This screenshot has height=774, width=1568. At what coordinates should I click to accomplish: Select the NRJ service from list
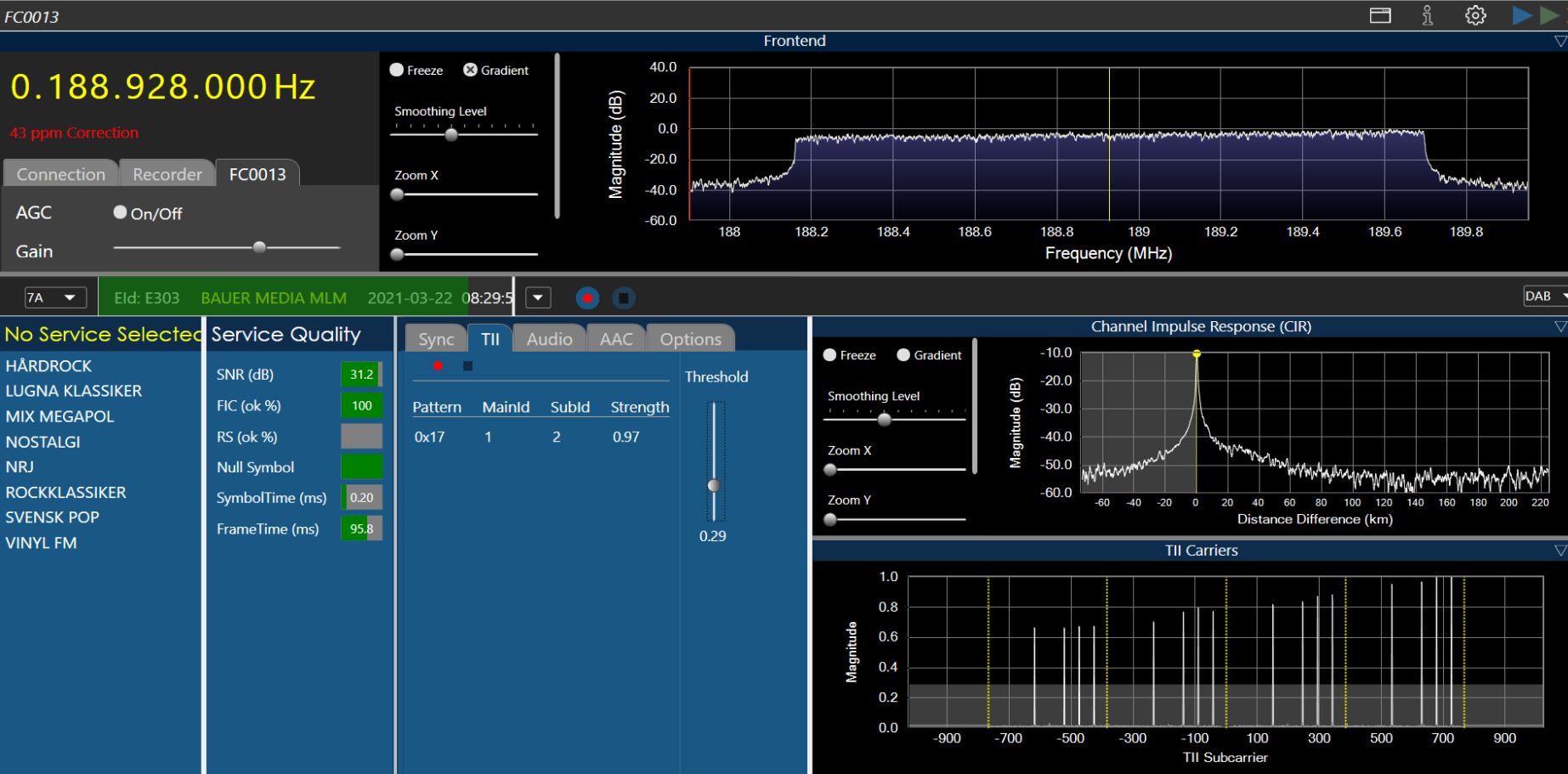[x=20, y=466]
